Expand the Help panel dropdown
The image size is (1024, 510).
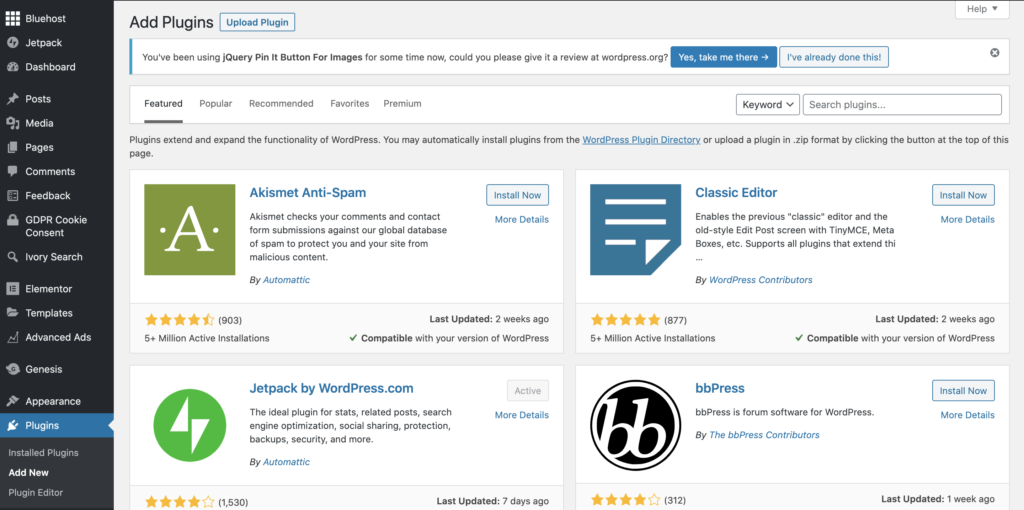pos(982,9)
